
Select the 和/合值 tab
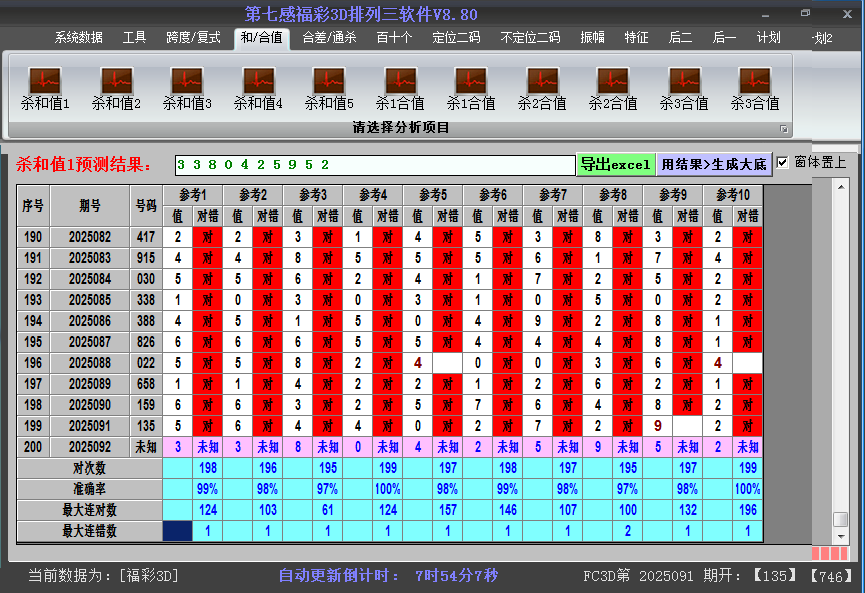point(261,38)
